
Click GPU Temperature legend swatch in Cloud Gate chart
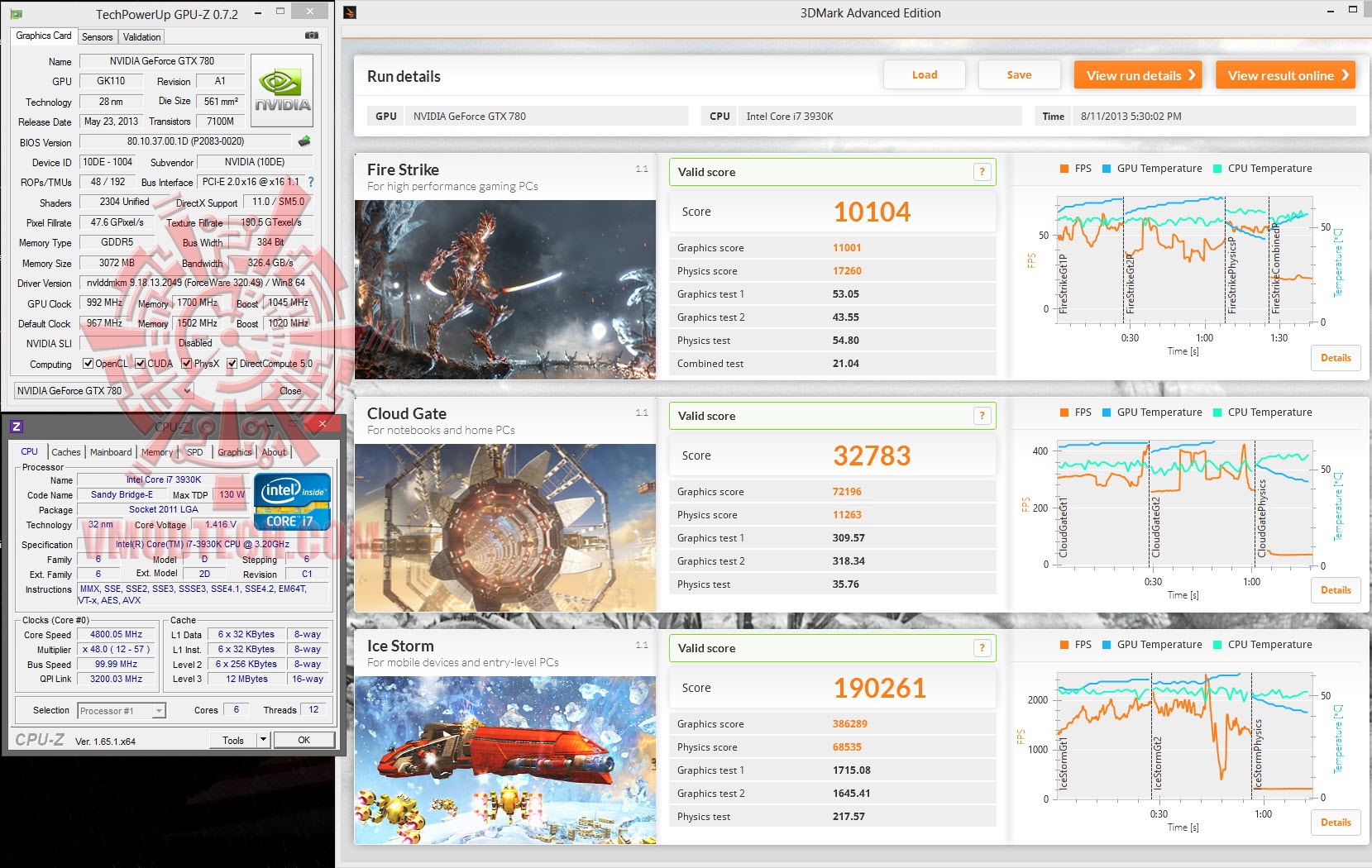(x=1107, y=413)
